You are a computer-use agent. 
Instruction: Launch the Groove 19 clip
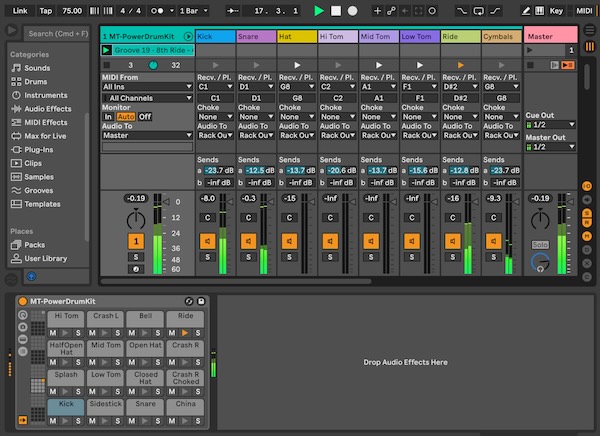(x=107, y=50)
